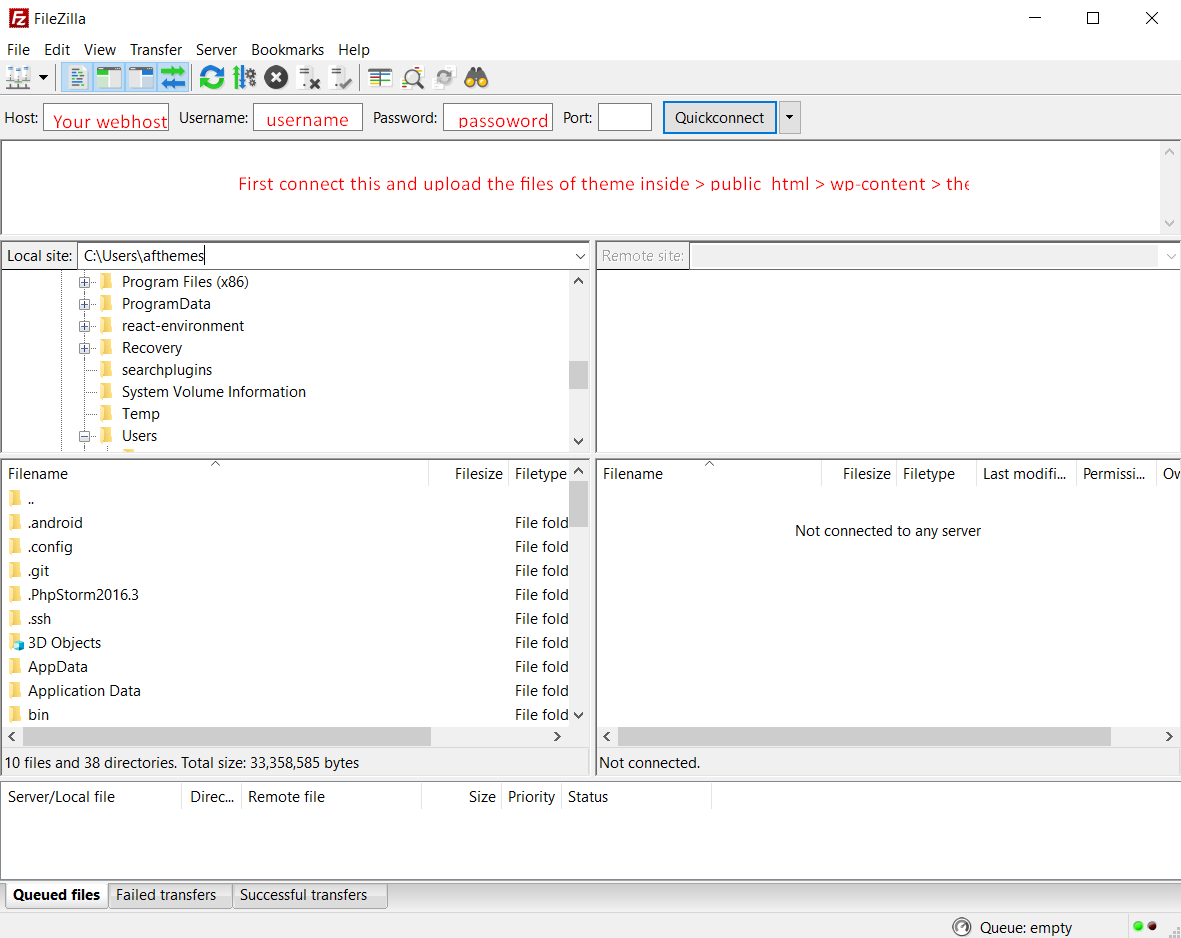This screenshot has width=1181, height=938.
Task: Toggle message log display icon
Action: click(76, 78)
